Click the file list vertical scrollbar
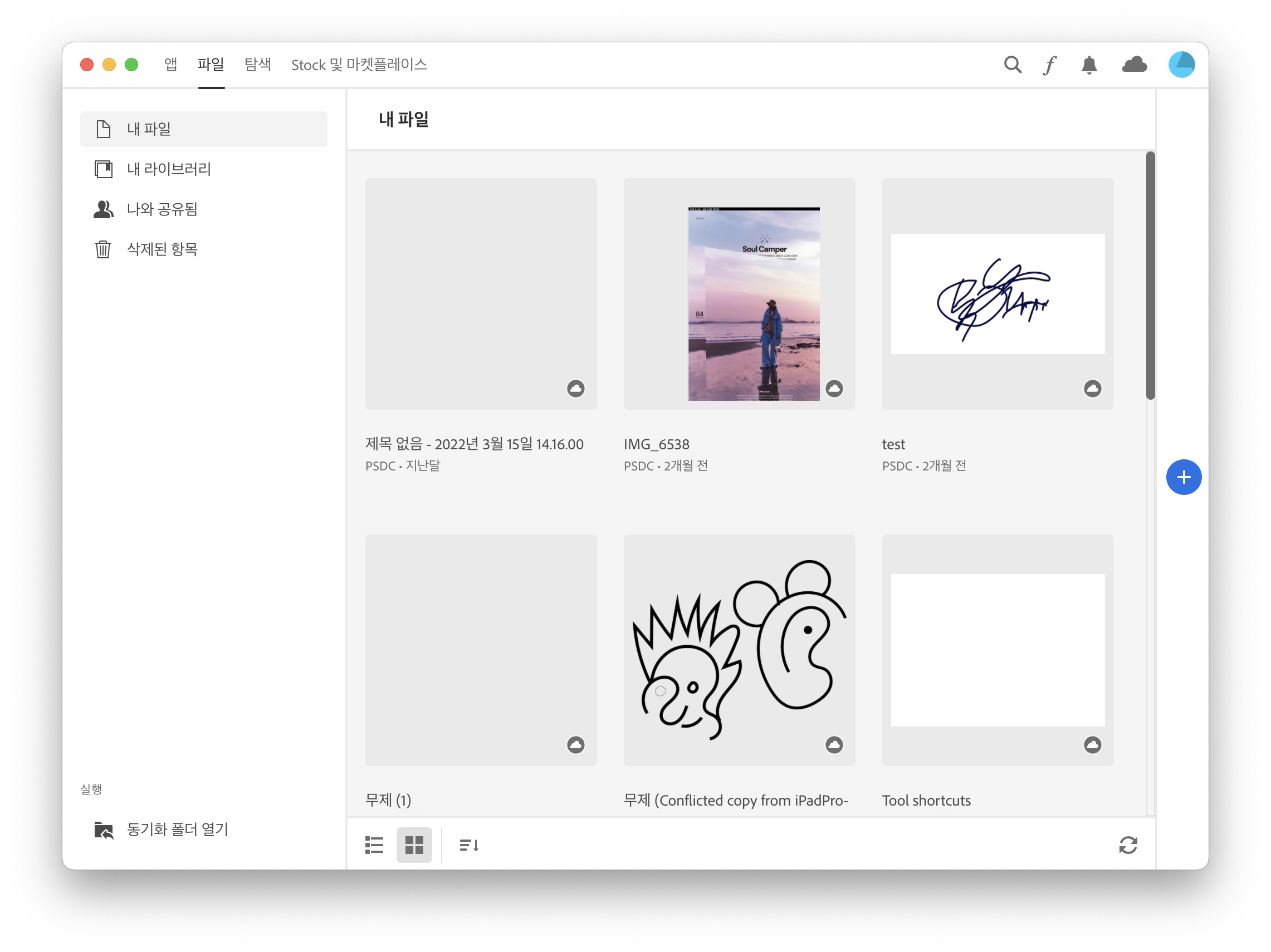Screen dimensions: 1271x952 [x=1150, y=276]
